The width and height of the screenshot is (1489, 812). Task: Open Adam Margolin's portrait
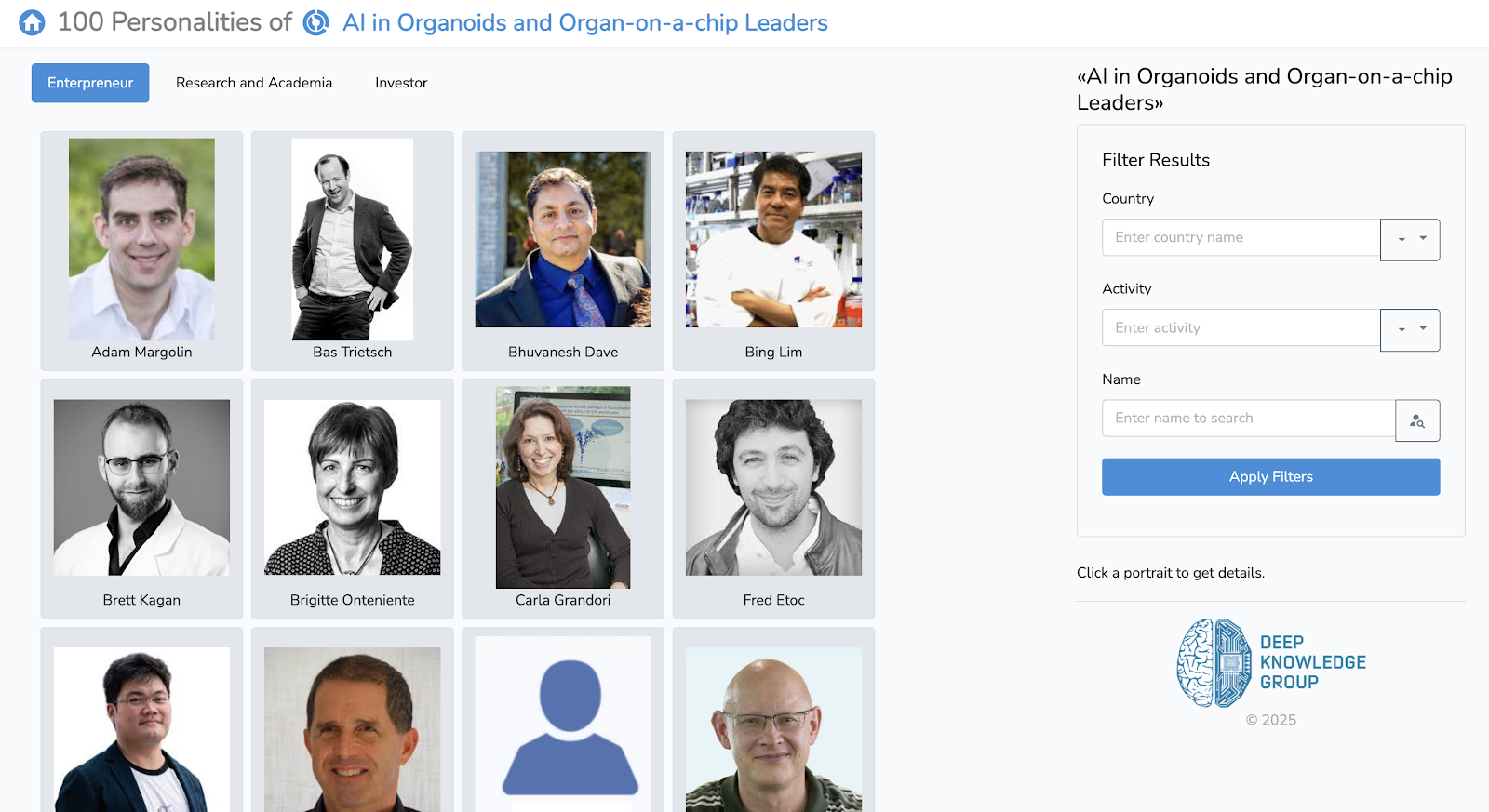point(141,240)
